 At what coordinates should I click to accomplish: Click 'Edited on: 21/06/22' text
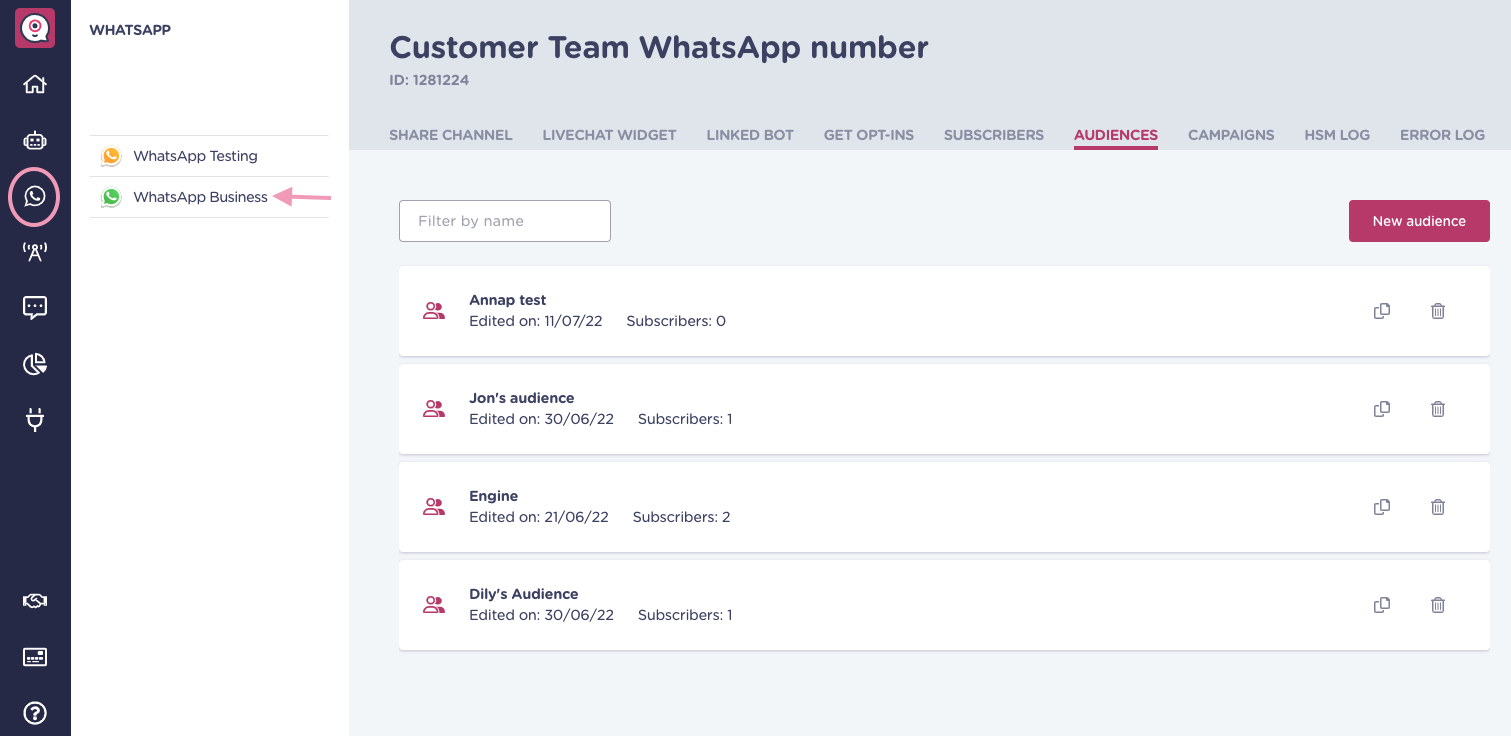(539, 517)
